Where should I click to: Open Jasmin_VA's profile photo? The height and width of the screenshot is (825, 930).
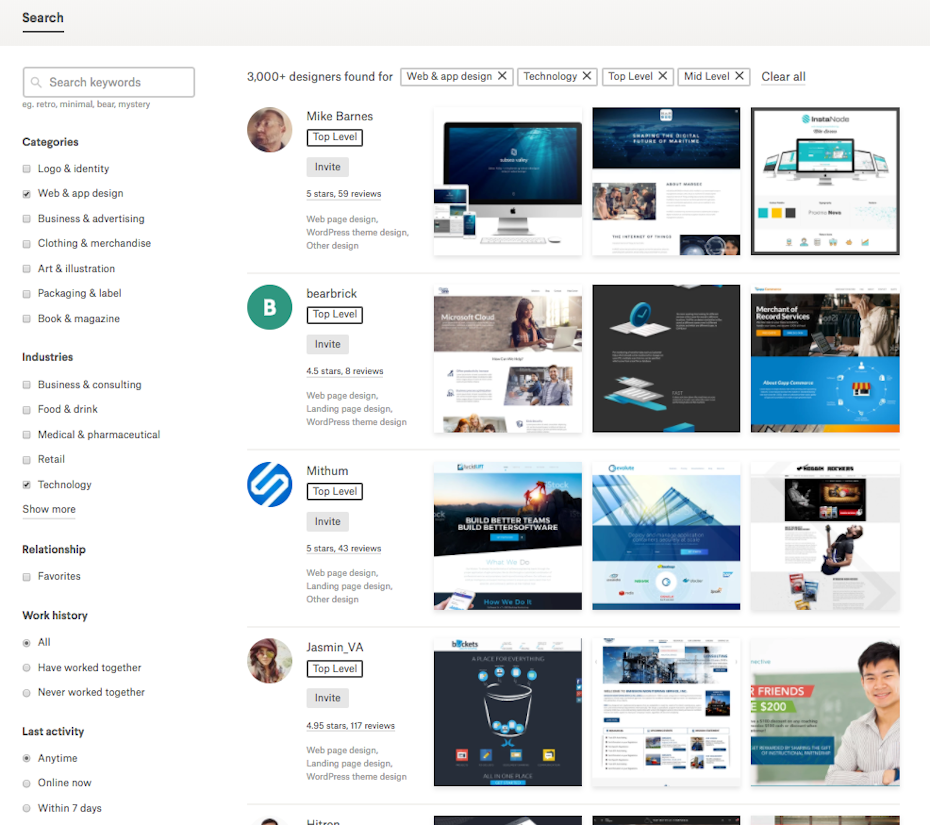(x=269, y=661)
